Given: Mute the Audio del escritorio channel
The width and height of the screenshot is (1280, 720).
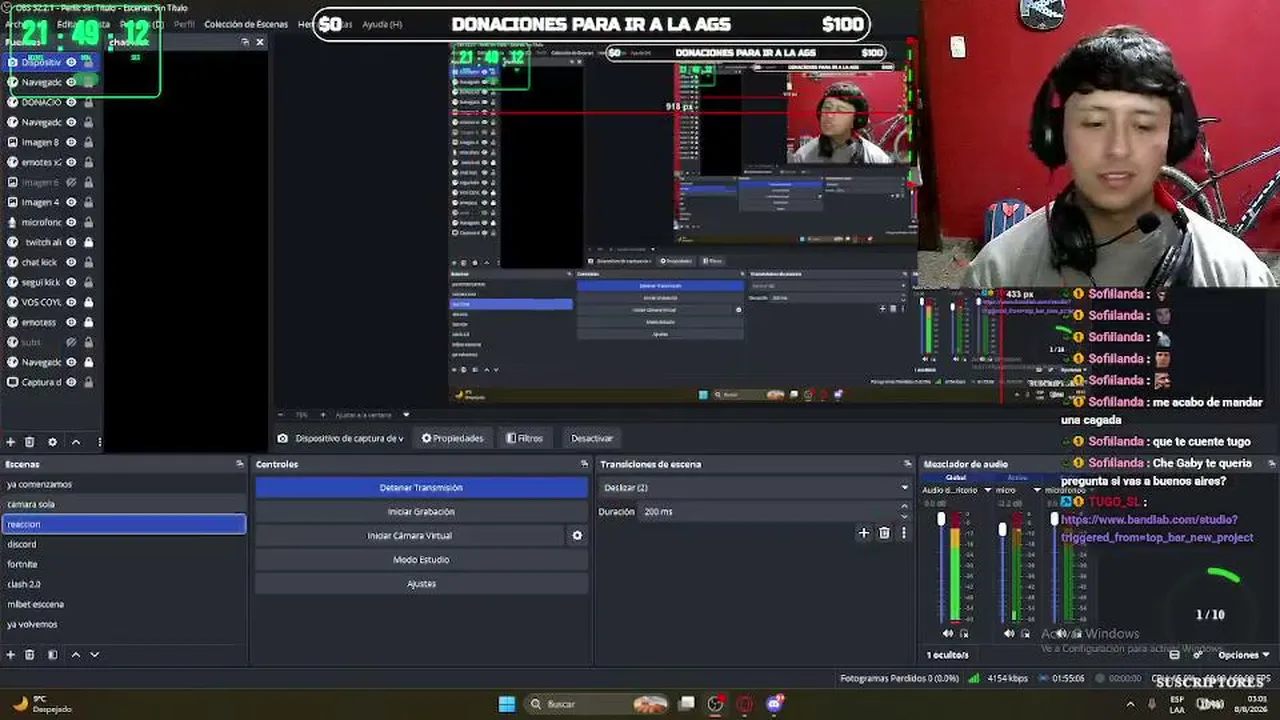Looking at the screenshot, I should pos(948,633).
